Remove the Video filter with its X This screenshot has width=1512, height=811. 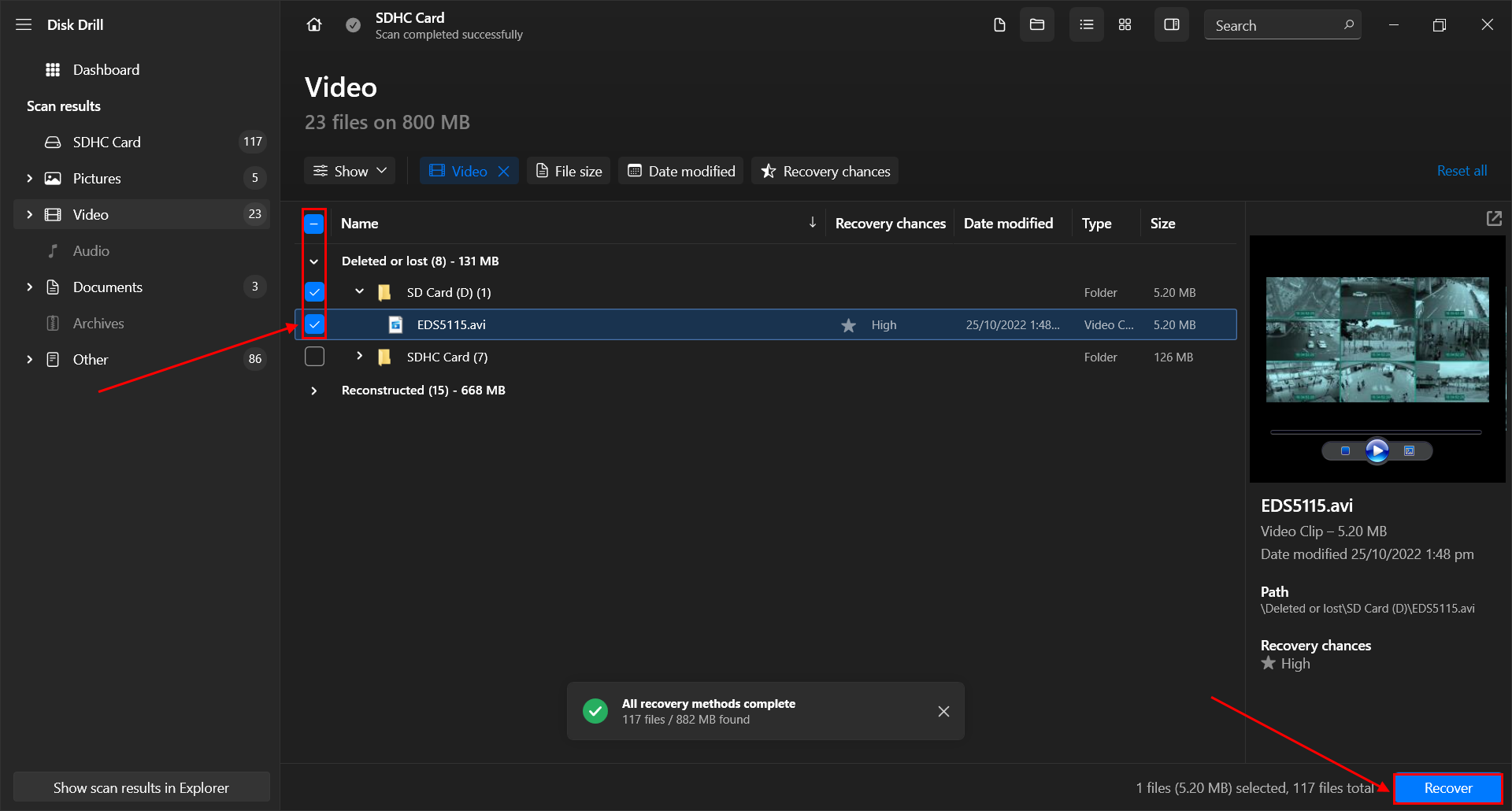(x=504, y=171)
